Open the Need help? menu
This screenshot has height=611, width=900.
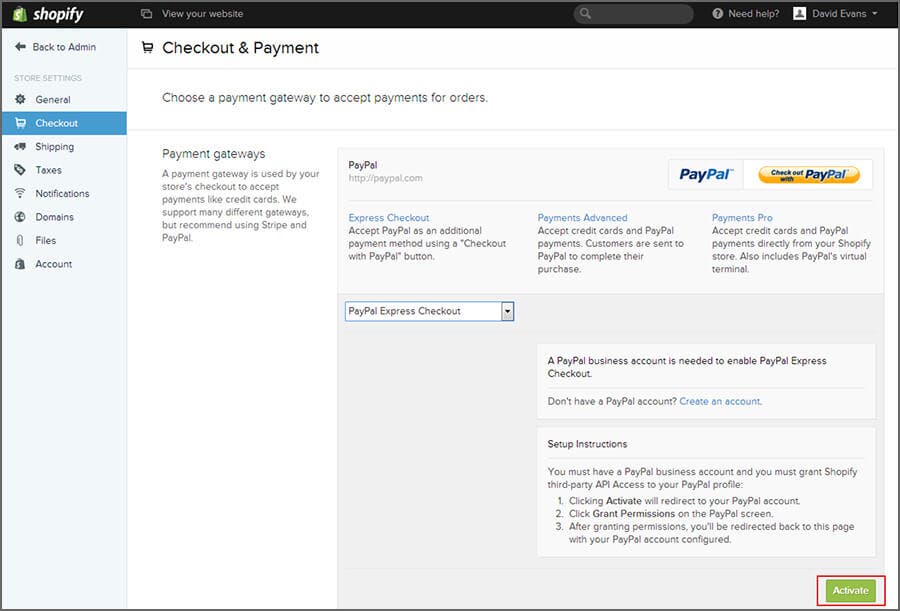click(x=746, y=14)
